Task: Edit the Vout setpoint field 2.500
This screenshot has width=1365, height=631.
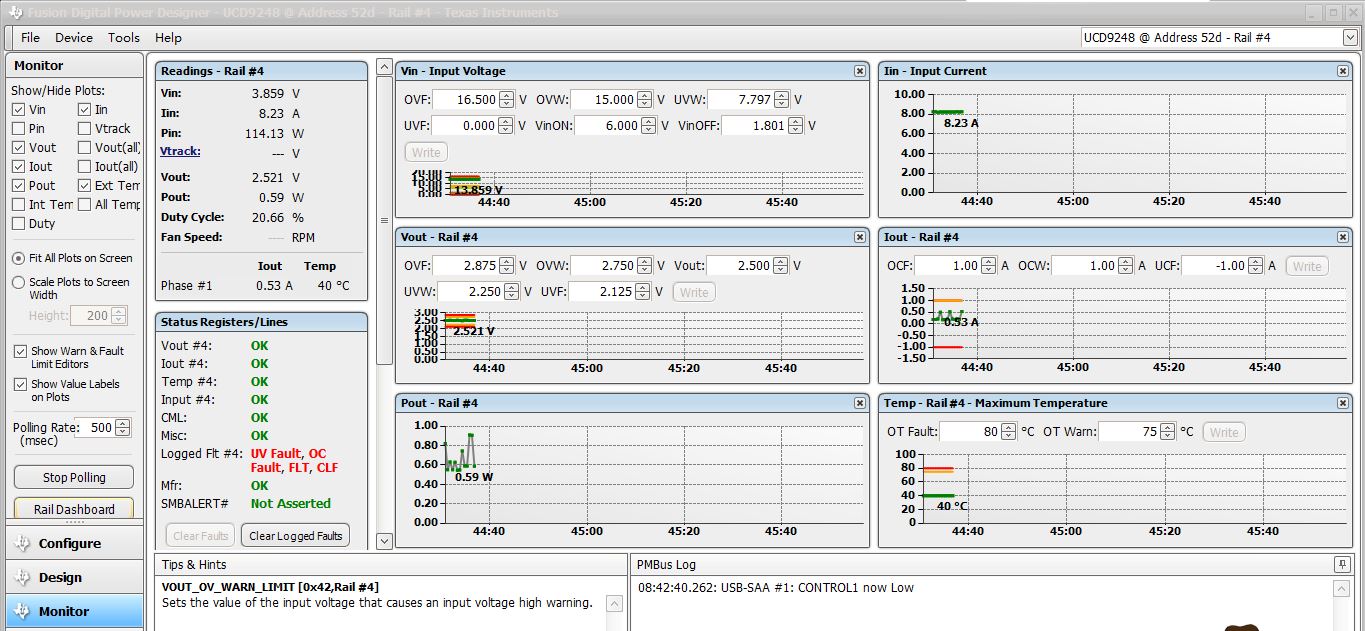Action: click(741, 266)
